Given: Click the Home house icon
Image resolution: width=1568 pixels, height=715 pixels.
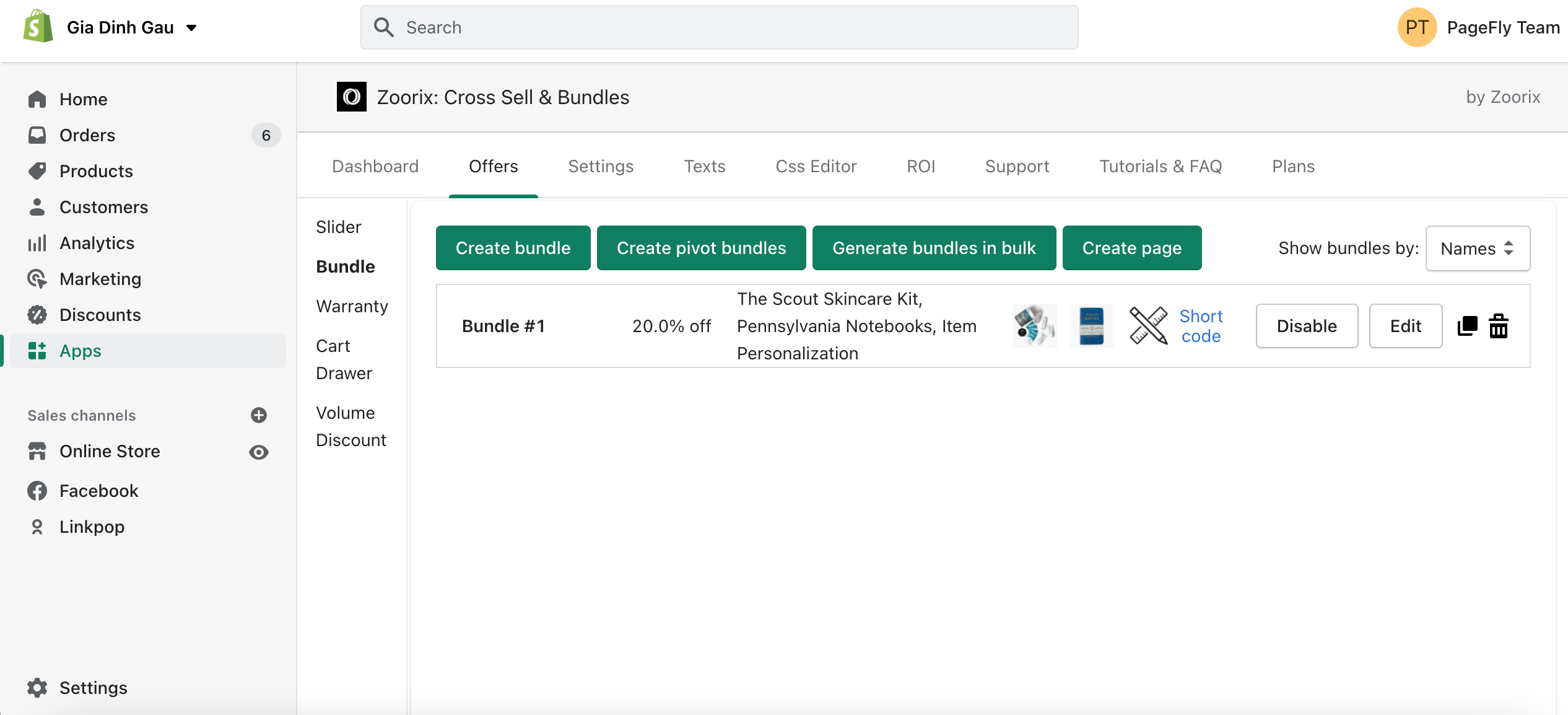Looking at the screenshot, I should 37,99.
